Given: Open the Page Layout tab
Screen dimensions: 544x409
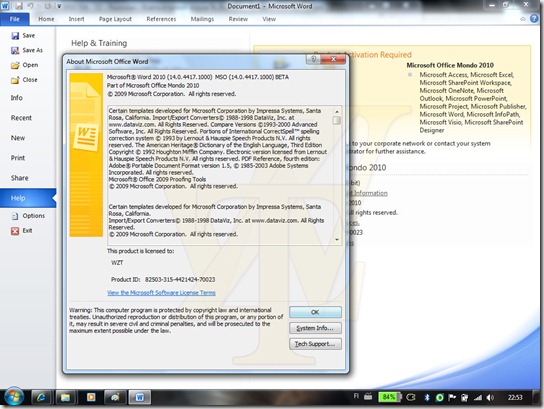Looking at the screenshot, I should pos(115,19).
